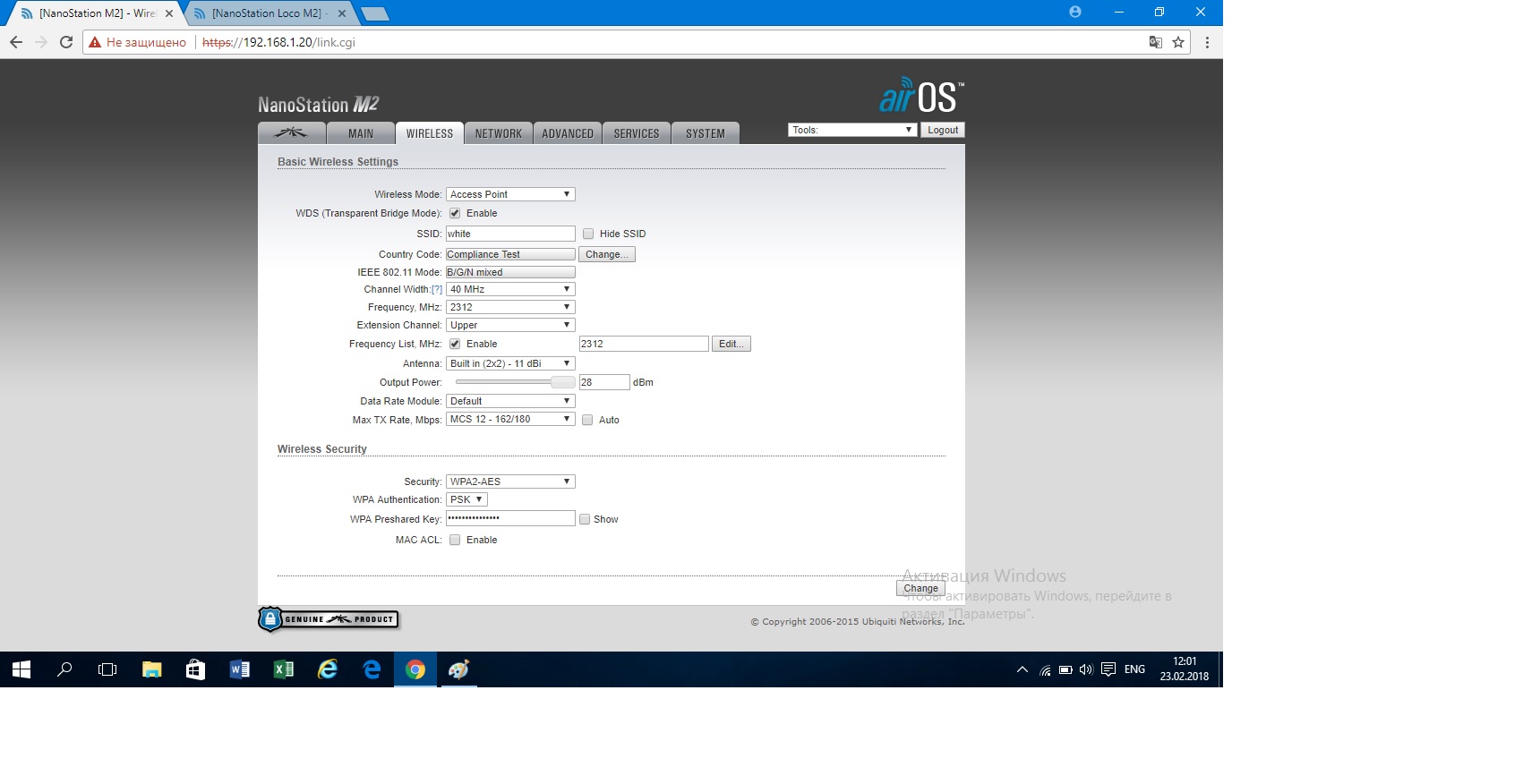Click the battery tray icon
Screen dimensions: 1540x784
(x=1065, y=669)
